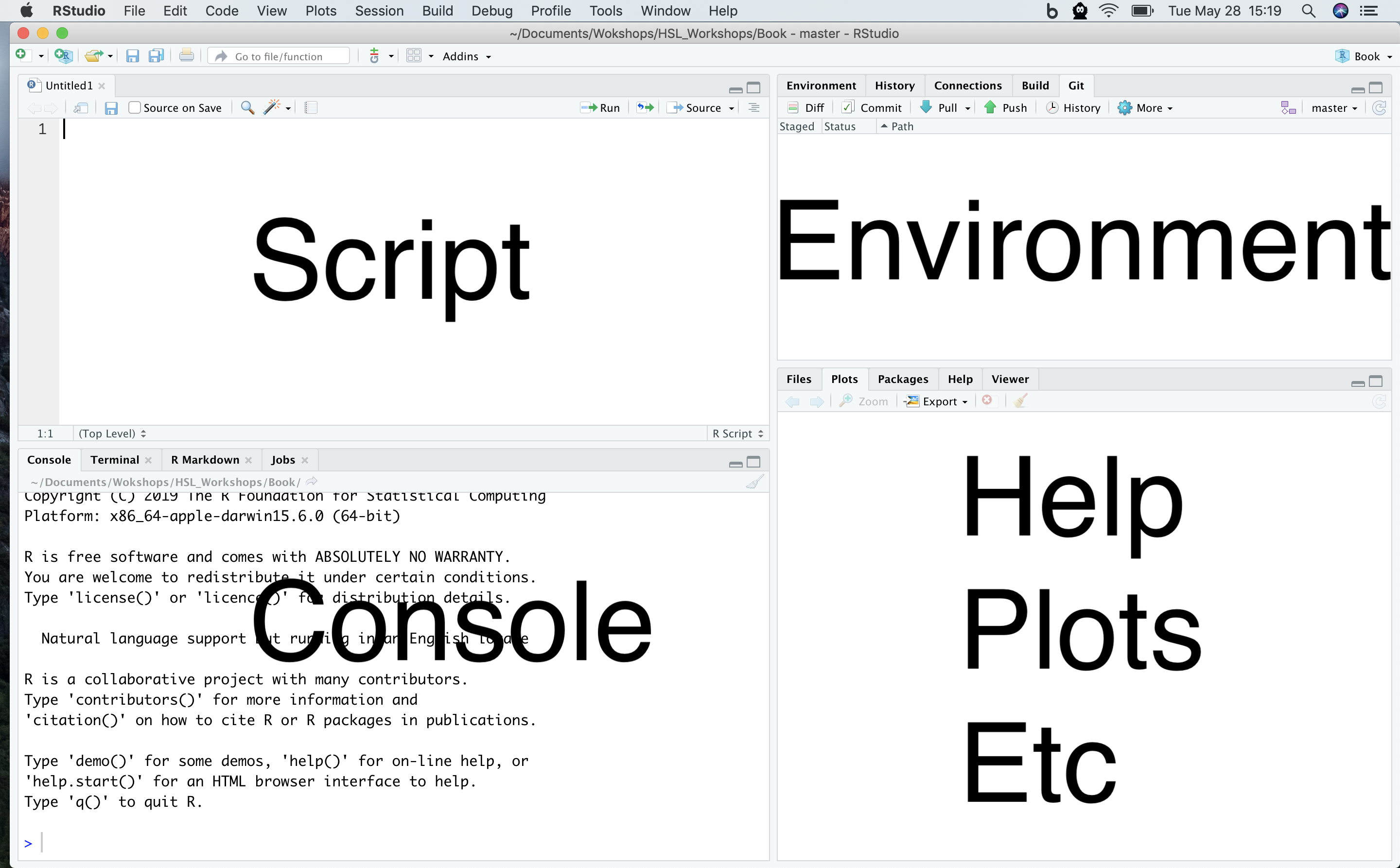Close the Untitled1 script tab
Image resolution: width=1400 pixels, height=868 pixels.
click(x=102, y=86)
